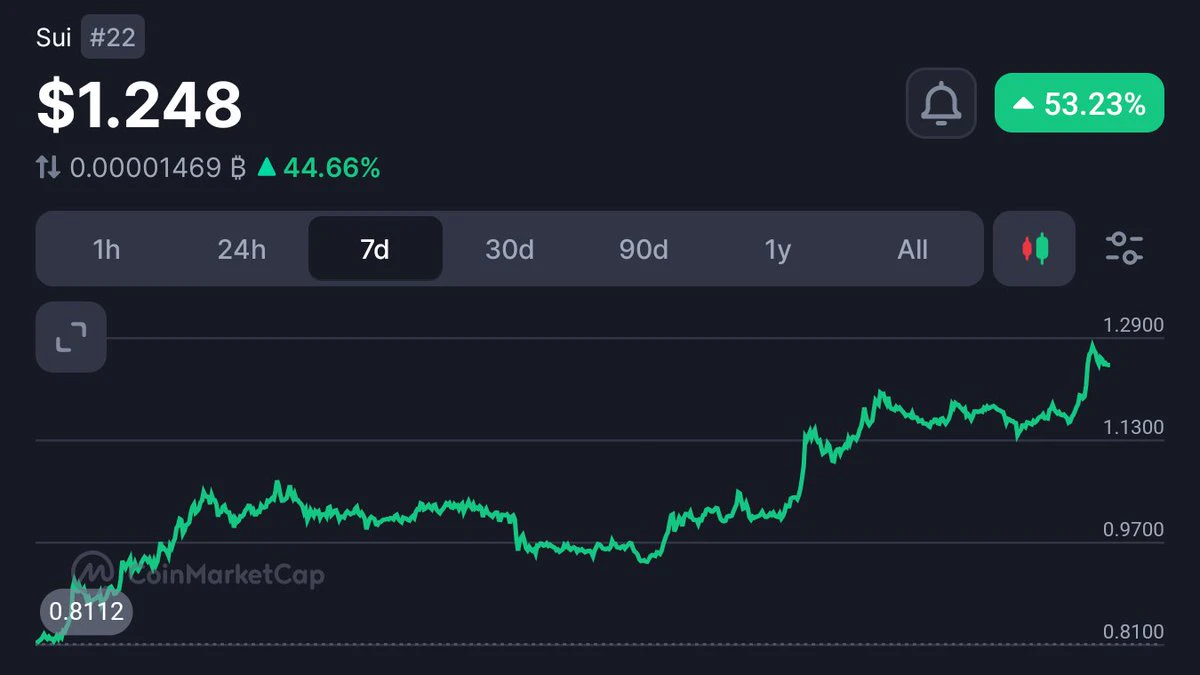The image size is (1200, 675).
Task: Tap the price alert bell icon
Action: click(941, 103)
